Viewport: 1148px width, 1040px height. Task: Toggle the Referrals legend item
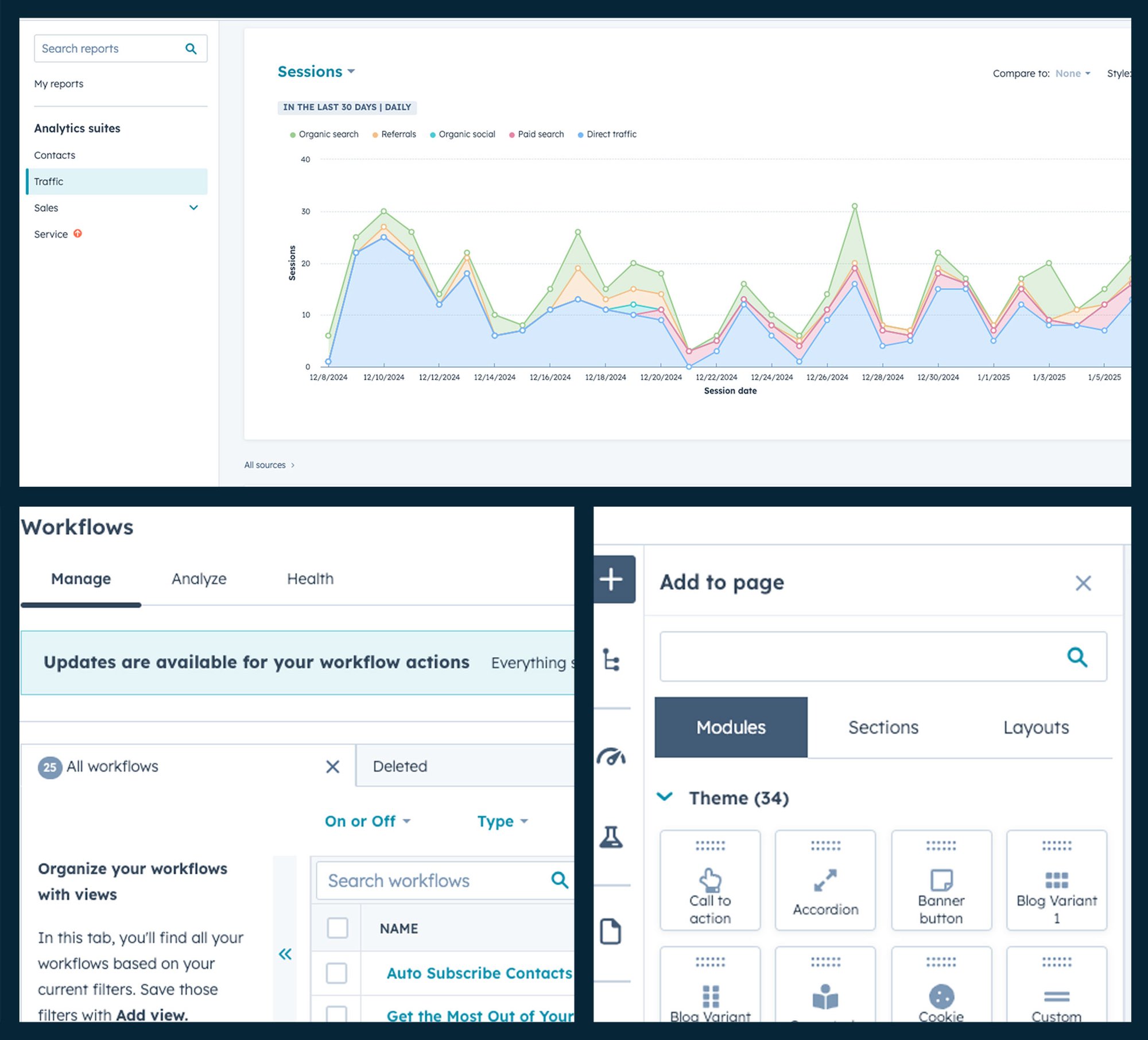tap(394, 134)
